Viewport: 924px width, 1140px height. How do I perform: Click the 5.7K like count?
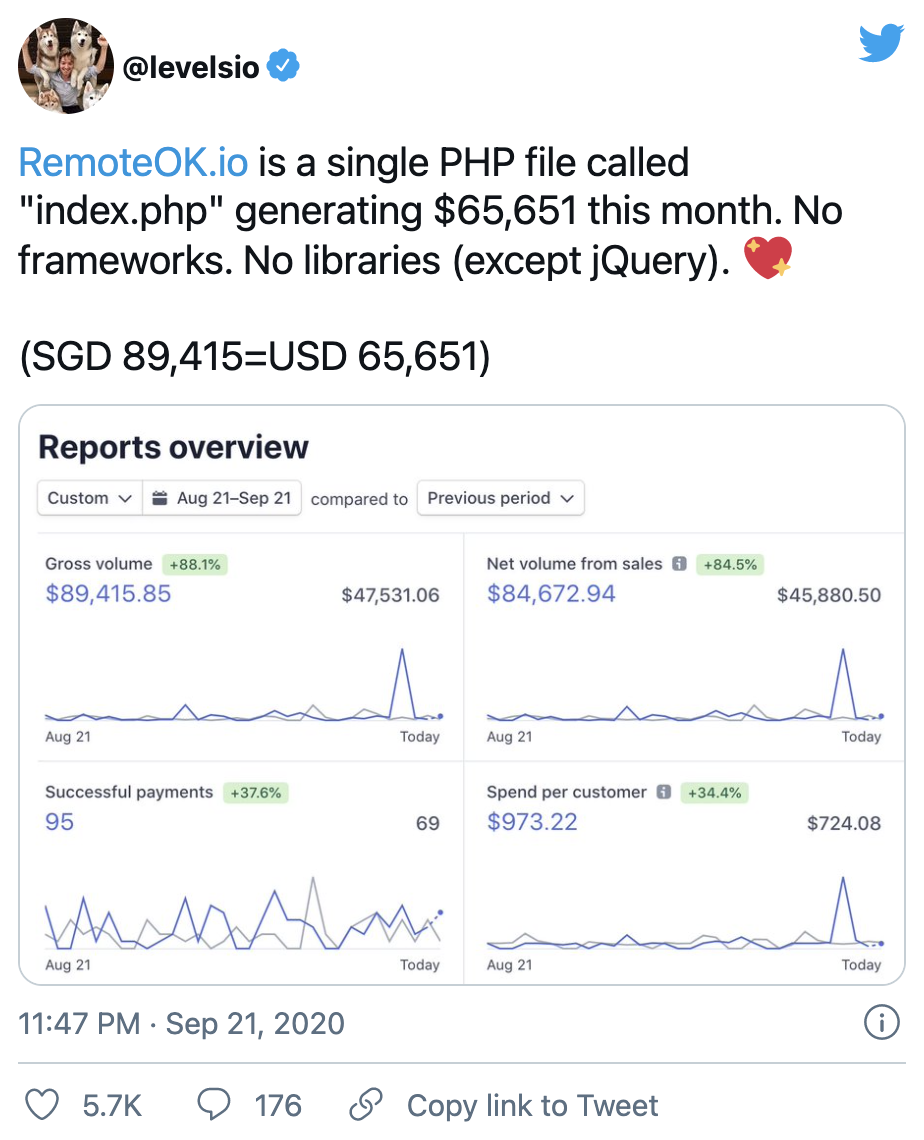click(110, 1105)
